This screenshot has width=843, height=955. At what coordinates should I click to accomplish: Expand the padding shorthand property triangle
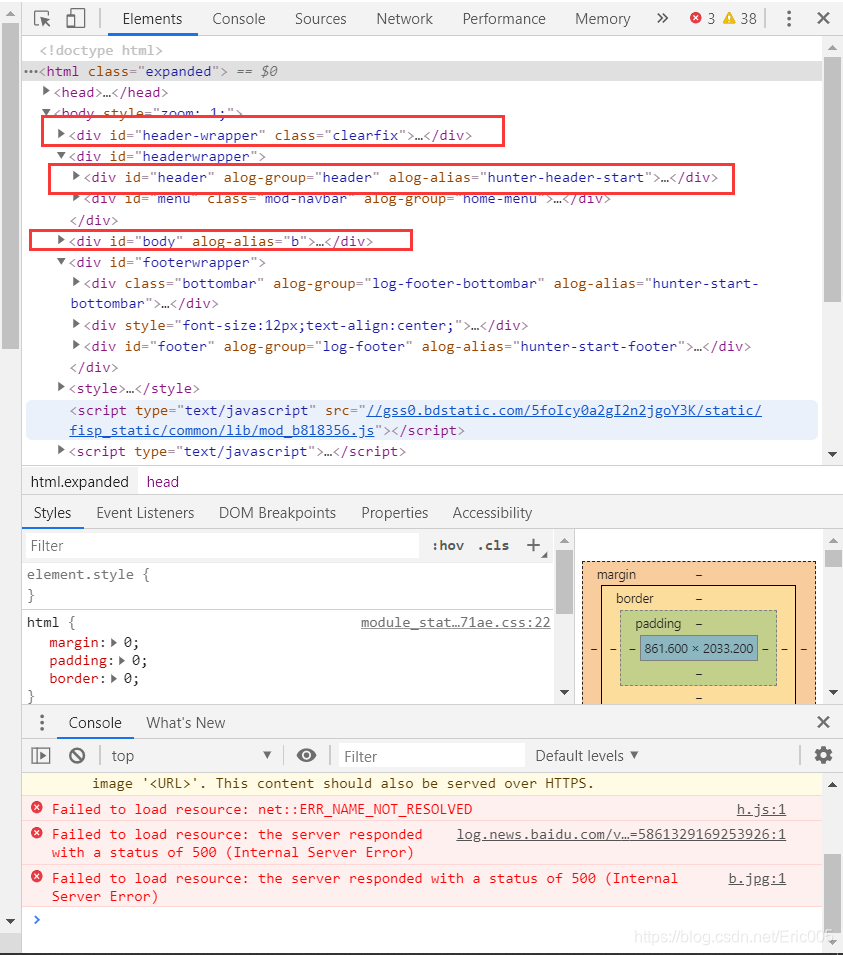[122, 660]
